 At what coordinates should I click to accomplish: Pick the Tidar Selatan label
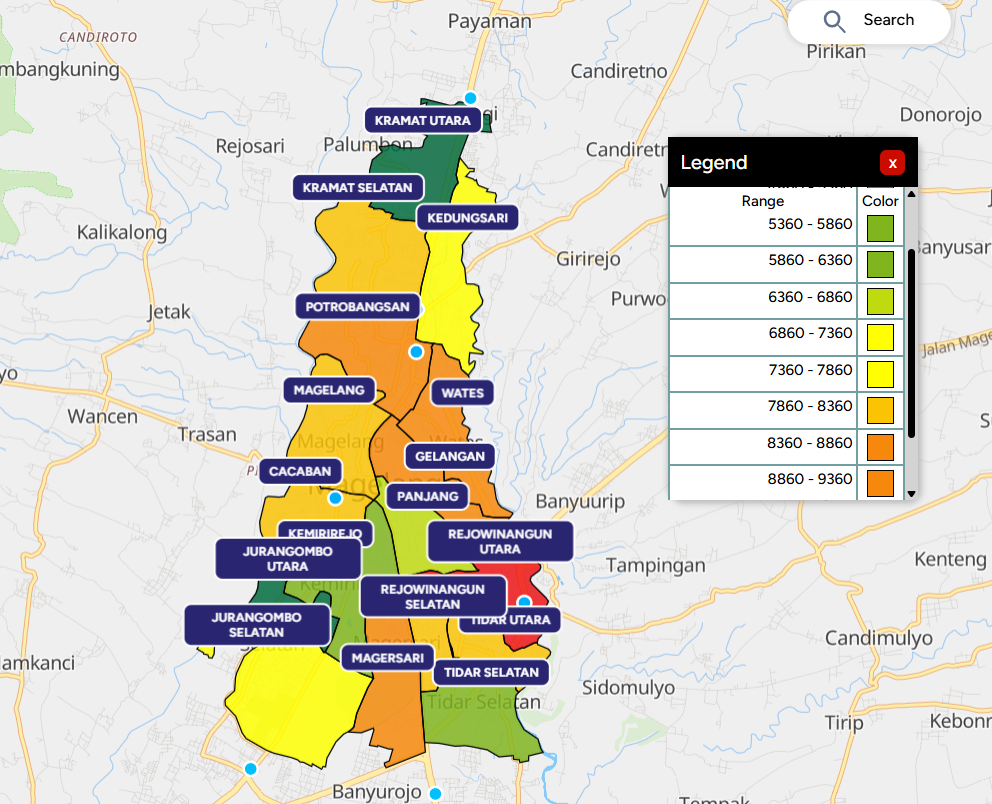[491, 672]
